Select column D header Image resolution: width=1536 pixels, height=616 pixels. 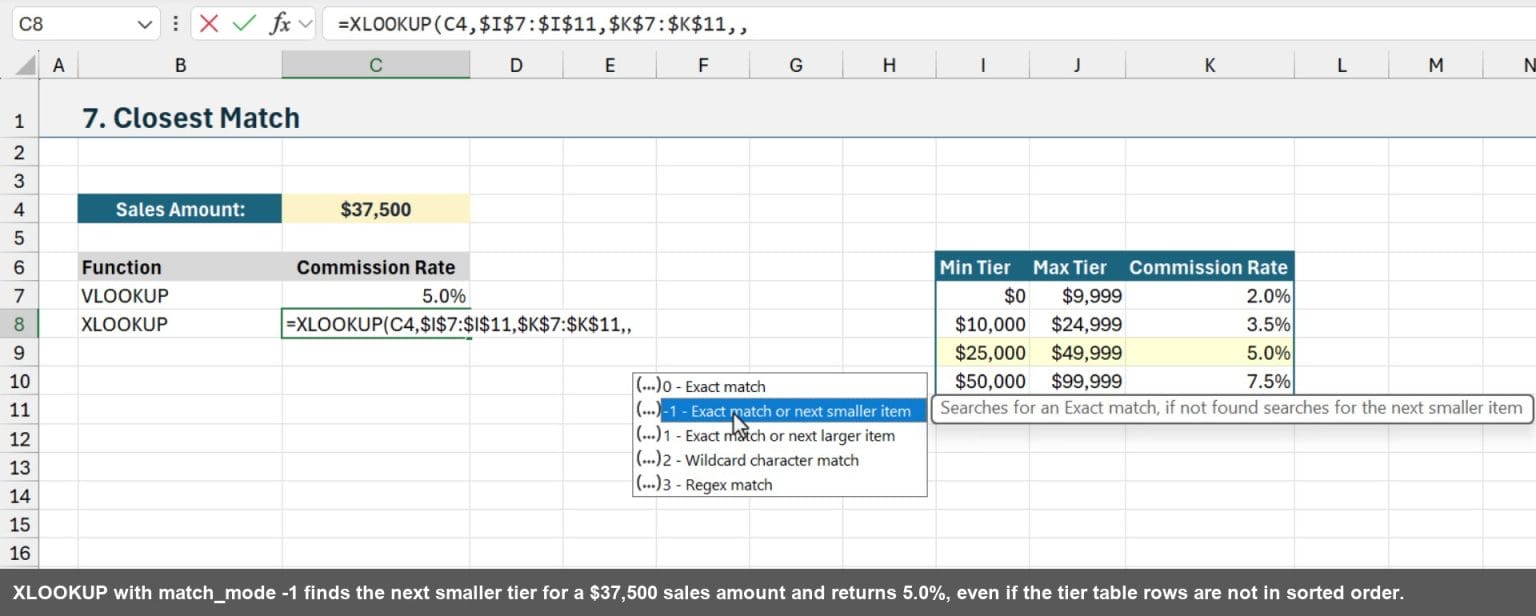(x=516, y=65)
